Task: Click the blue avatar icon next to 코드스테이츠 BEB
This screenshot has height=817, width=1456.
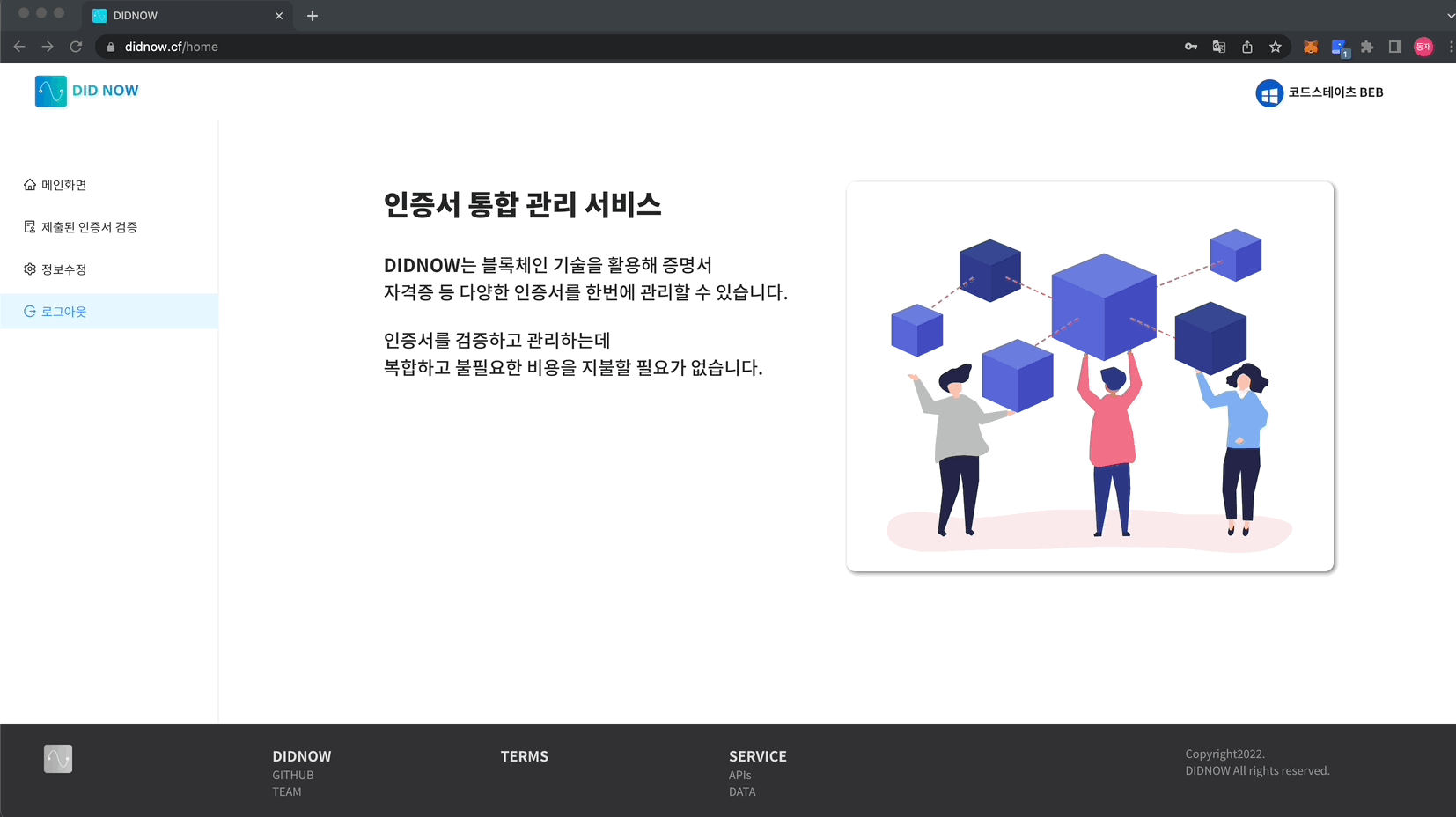Action: [1269, 93]
